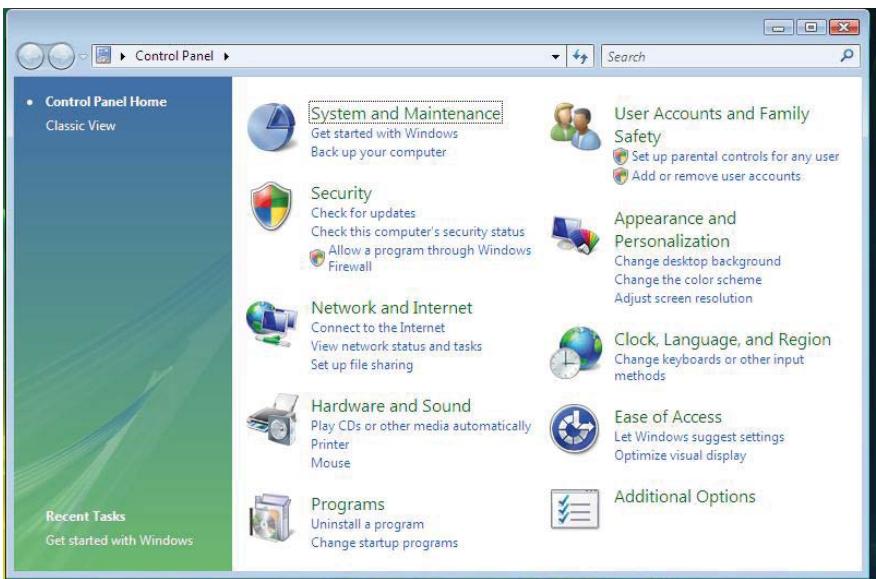Click the Programs disc box icon
This screenshot has width=876, height=579.
click(x=272, y=518)
